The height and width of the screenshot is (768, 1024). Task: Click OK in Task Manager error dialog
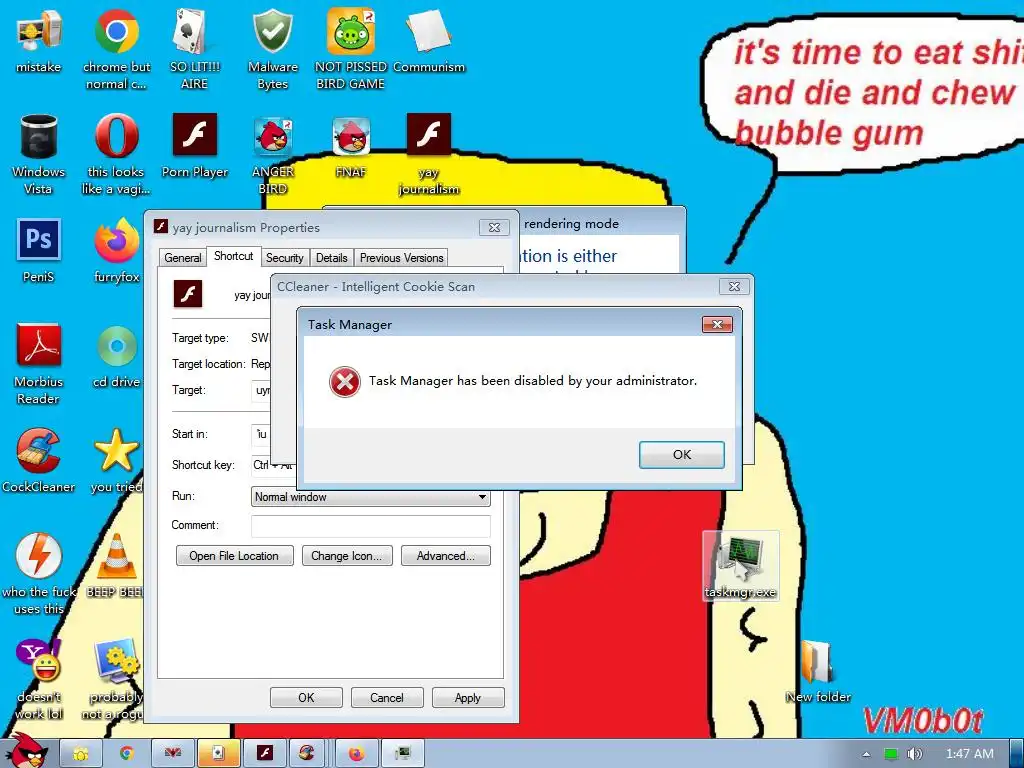pos(682,455)
